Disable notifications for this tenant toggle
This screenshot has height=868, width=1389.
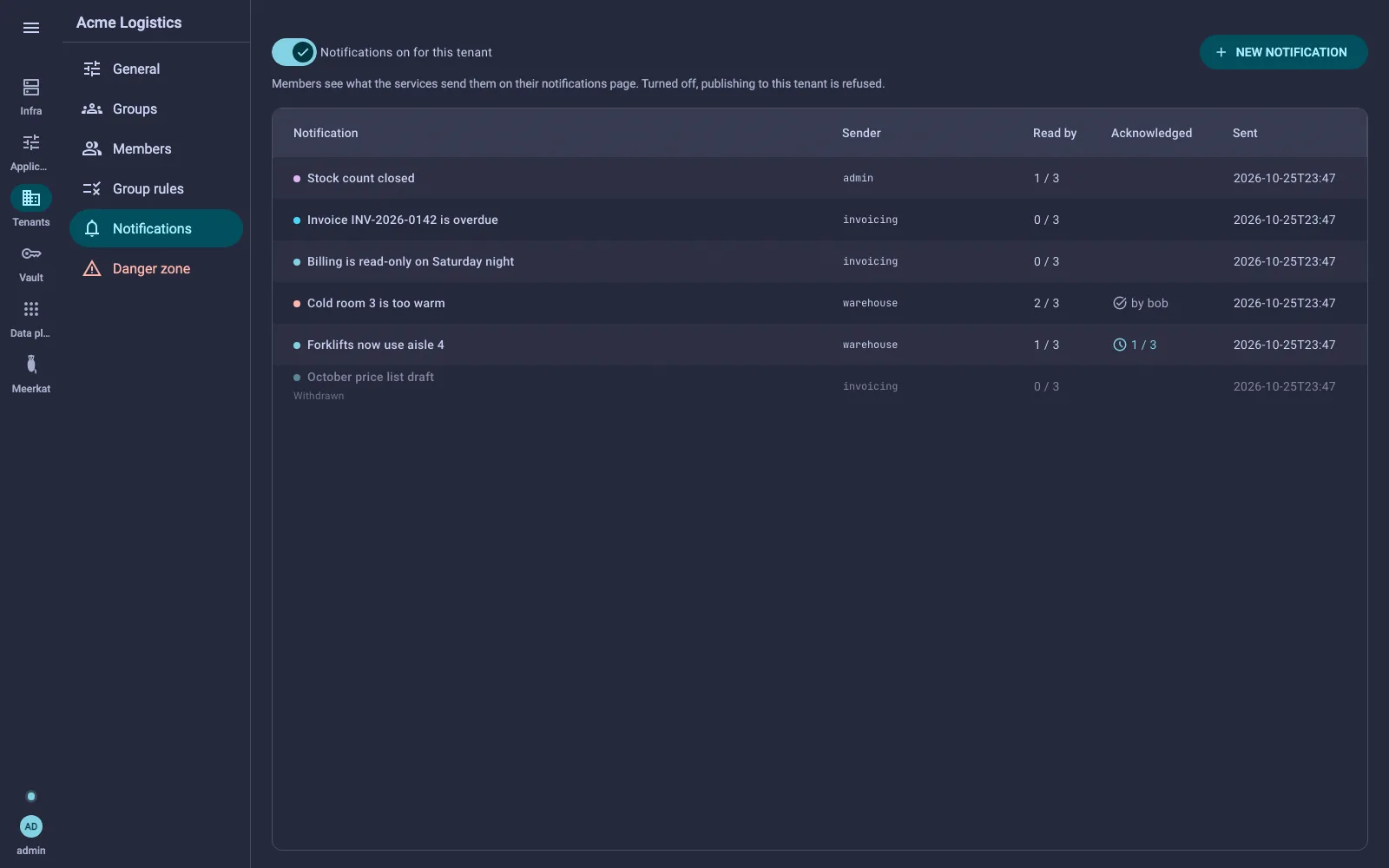293,52
